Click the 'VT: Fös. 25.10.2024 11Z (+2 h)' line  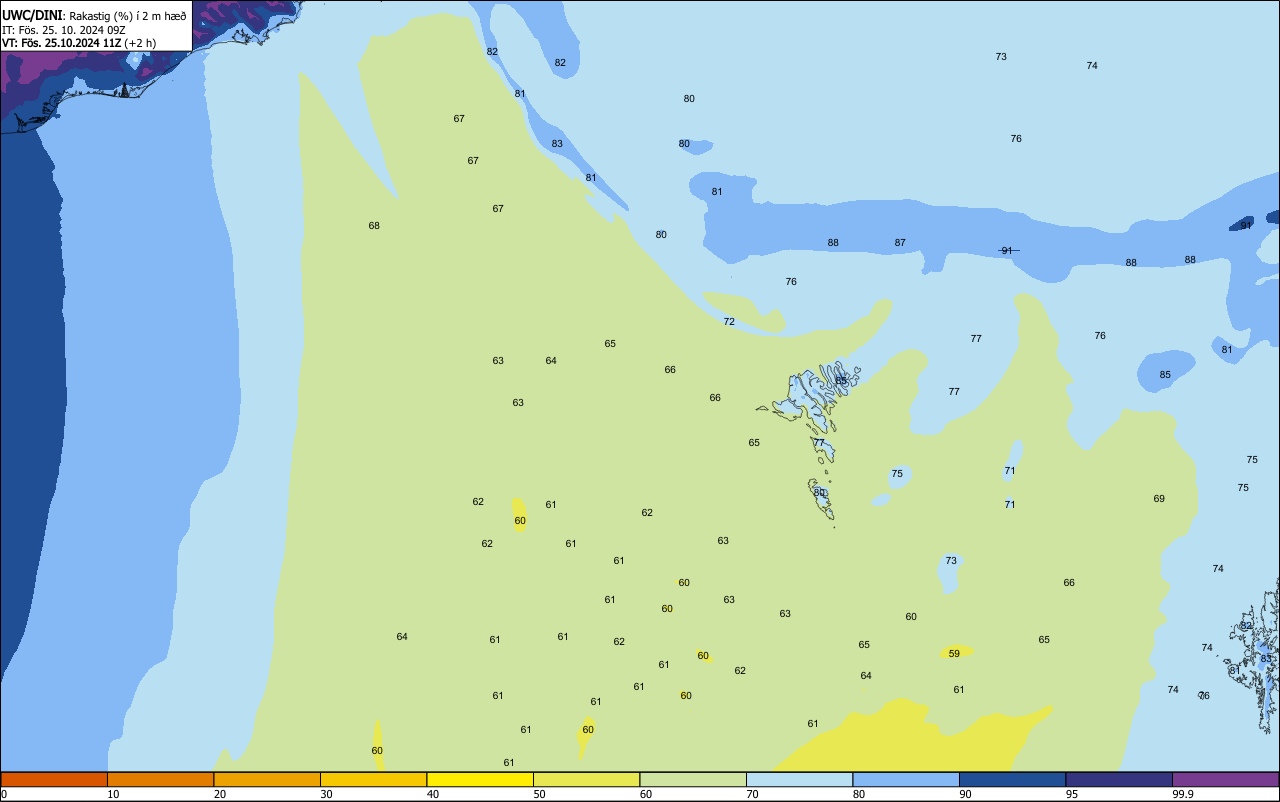click(79, 43)
